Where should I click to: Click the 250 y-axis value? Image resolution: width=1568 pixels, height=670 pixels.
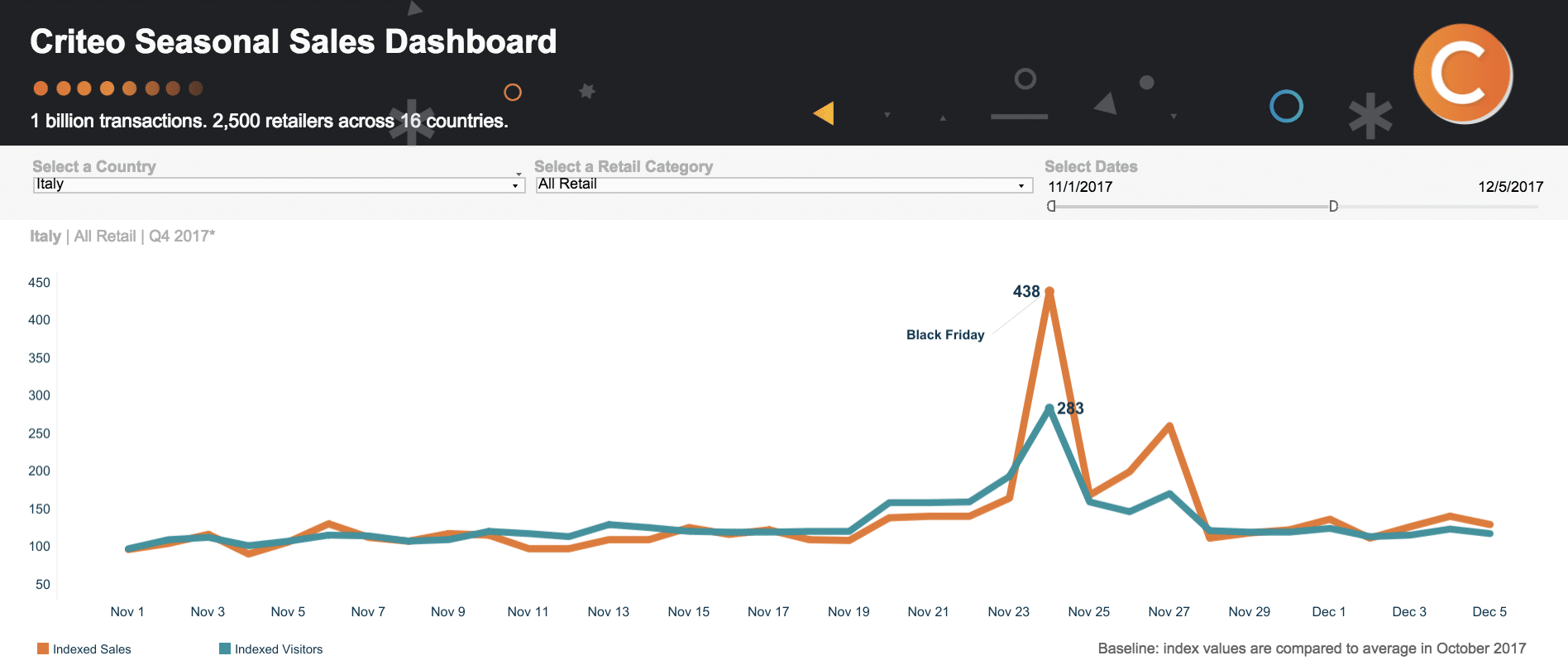(x=39, y=433)
